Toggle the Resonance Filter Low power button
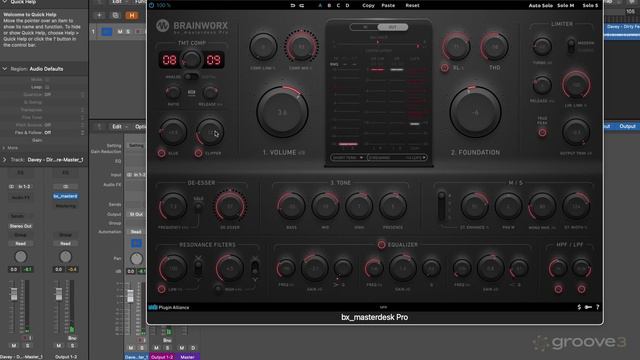This screenshot has width=640, height=360. click(162, 289)
